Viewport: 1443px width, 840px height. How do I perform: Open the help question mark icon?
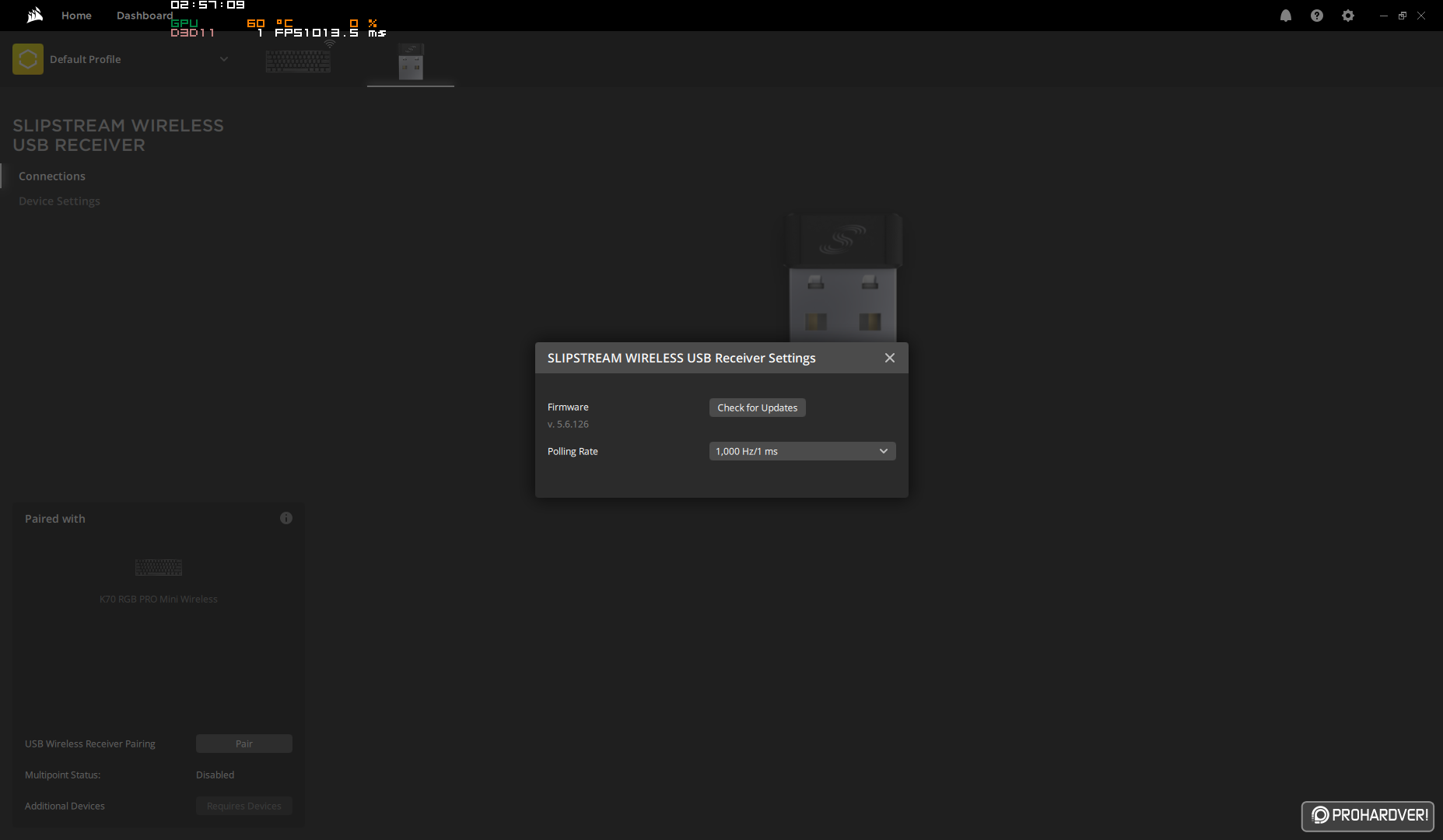click(x=1317, y=16)
